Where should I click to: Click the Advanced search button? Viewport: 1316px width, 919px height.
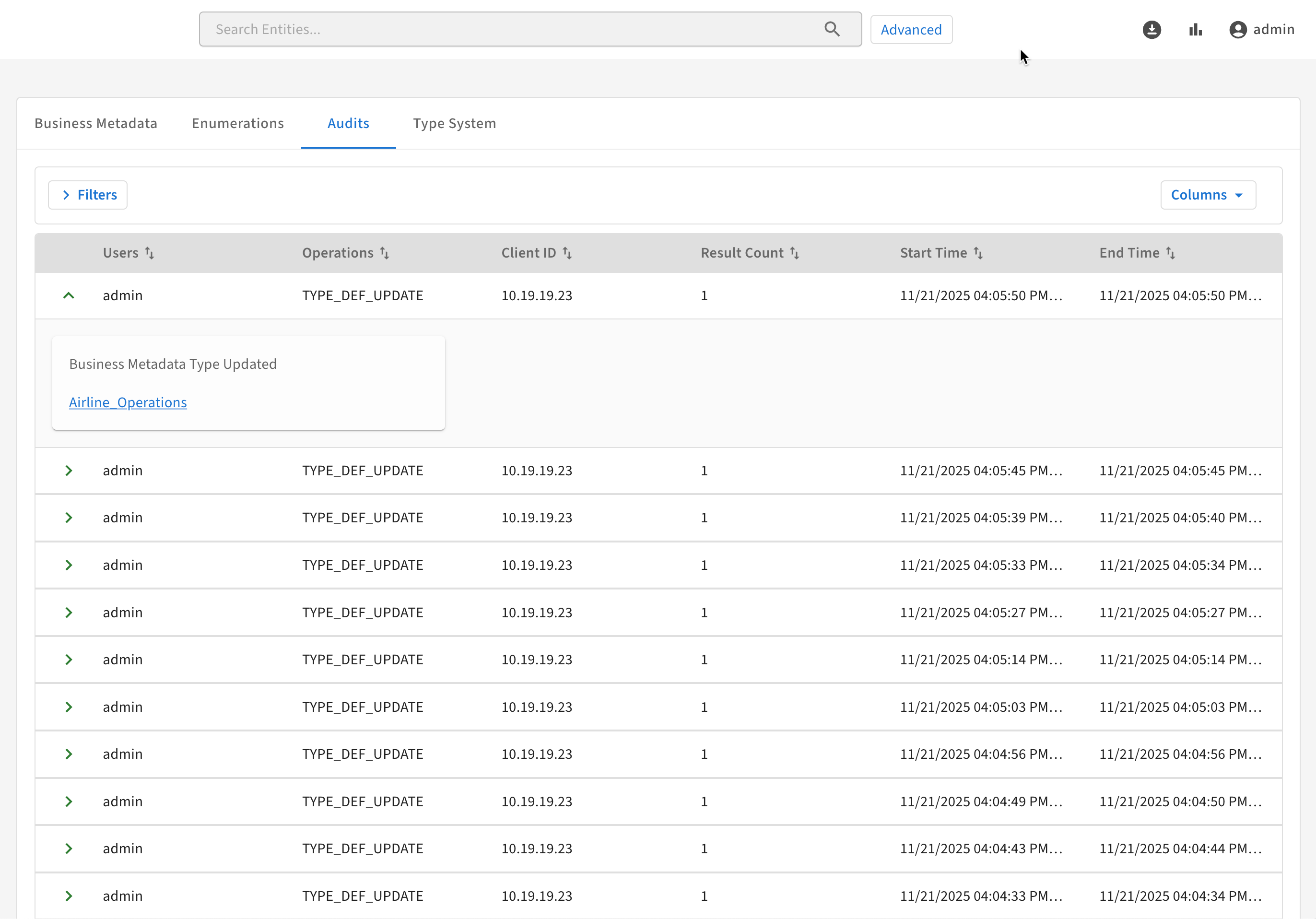911,29
